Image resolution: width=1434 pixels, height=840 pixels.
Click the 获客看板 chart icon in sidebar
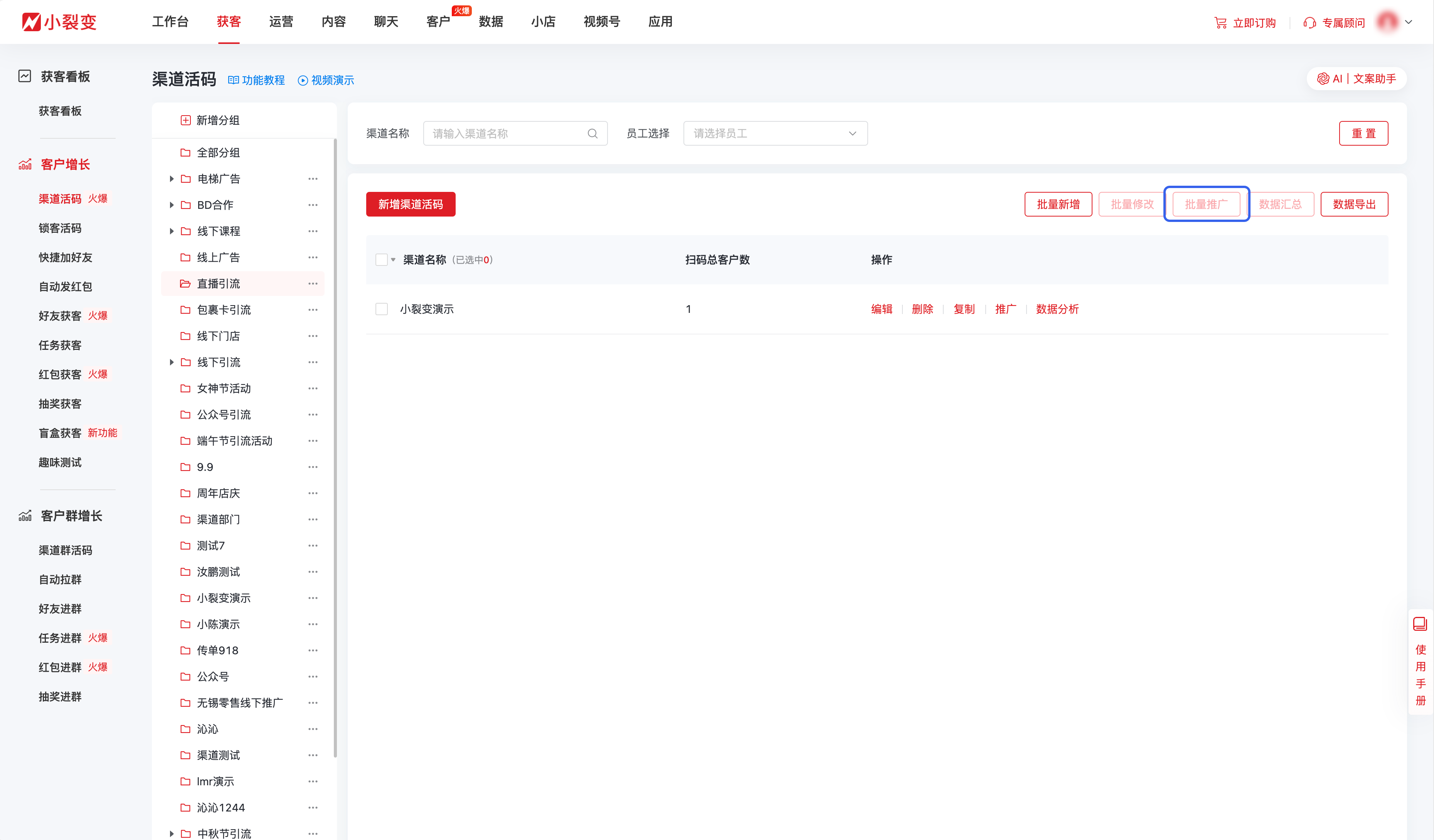24,76
